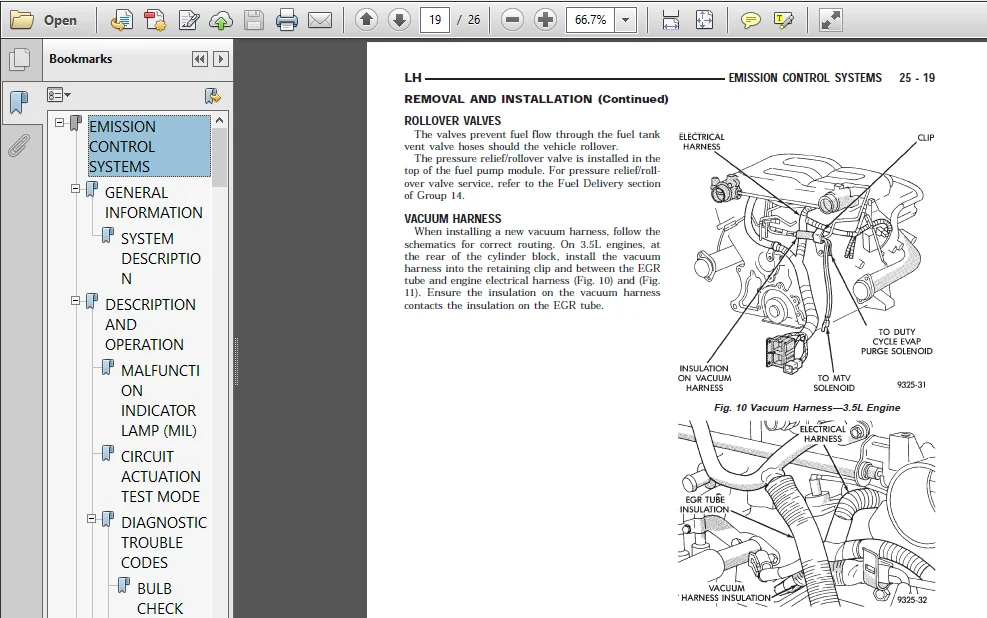Go to next page with down arrow

pos(398,20)
